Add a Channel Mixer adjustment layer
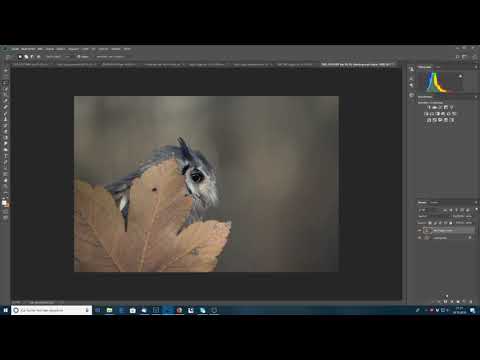Viewport: 480px width, 360px height. [449, 114]
